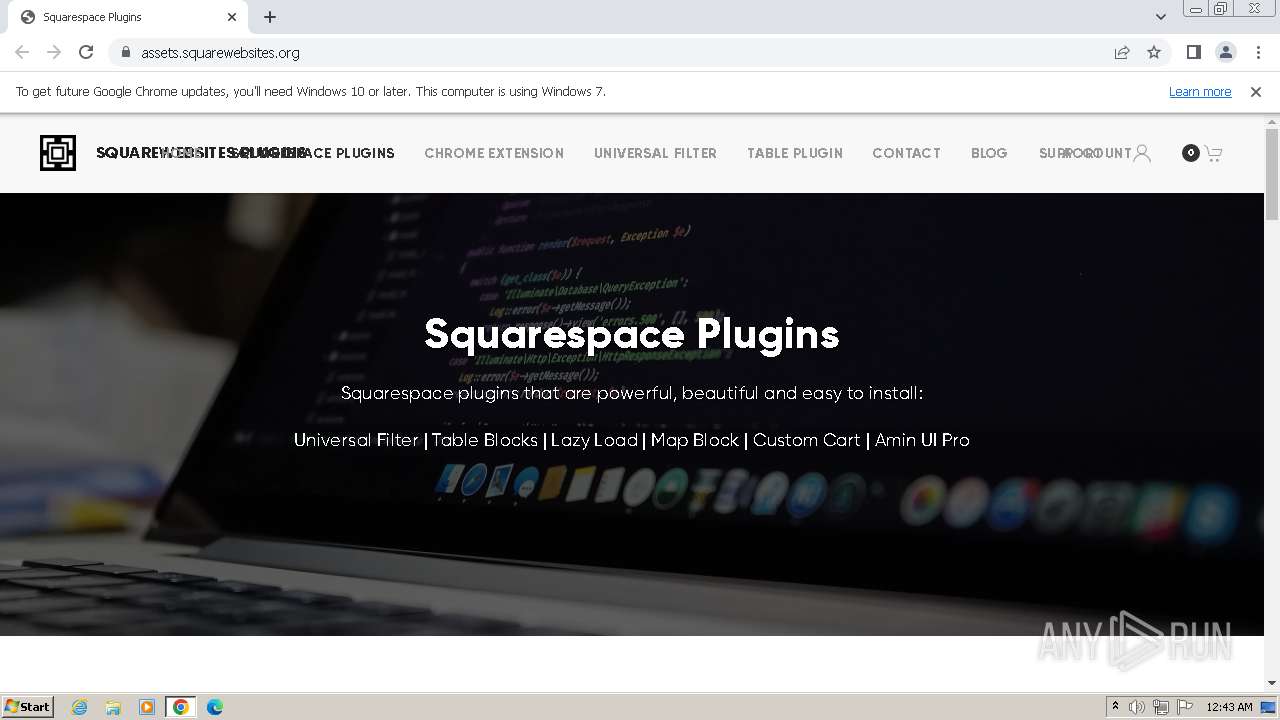This screenshot has width=1280, height=720.
Task: Go to the Table Plugin page
Action: click(x=795, y=153)
